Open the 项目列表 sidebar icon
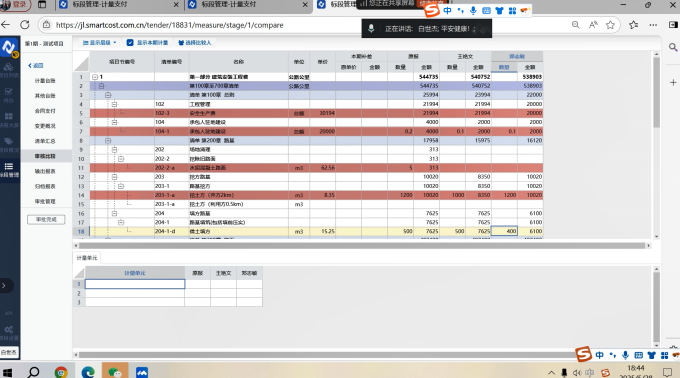This screenshot has width=680, height=378. pyautogui.click(x=9, y=69)
